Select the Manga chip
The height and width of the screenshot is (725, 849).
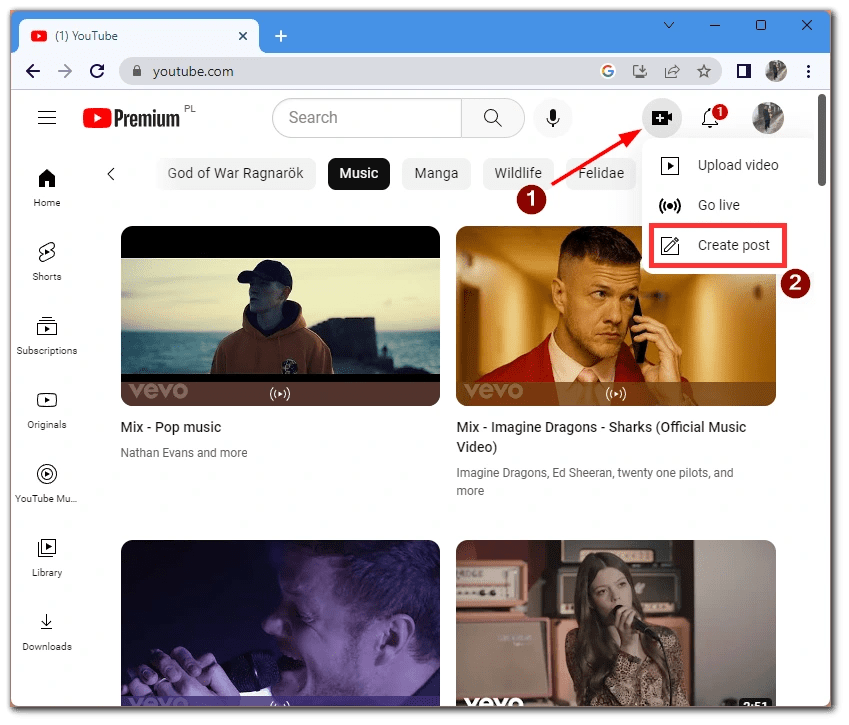click(436, 173)
